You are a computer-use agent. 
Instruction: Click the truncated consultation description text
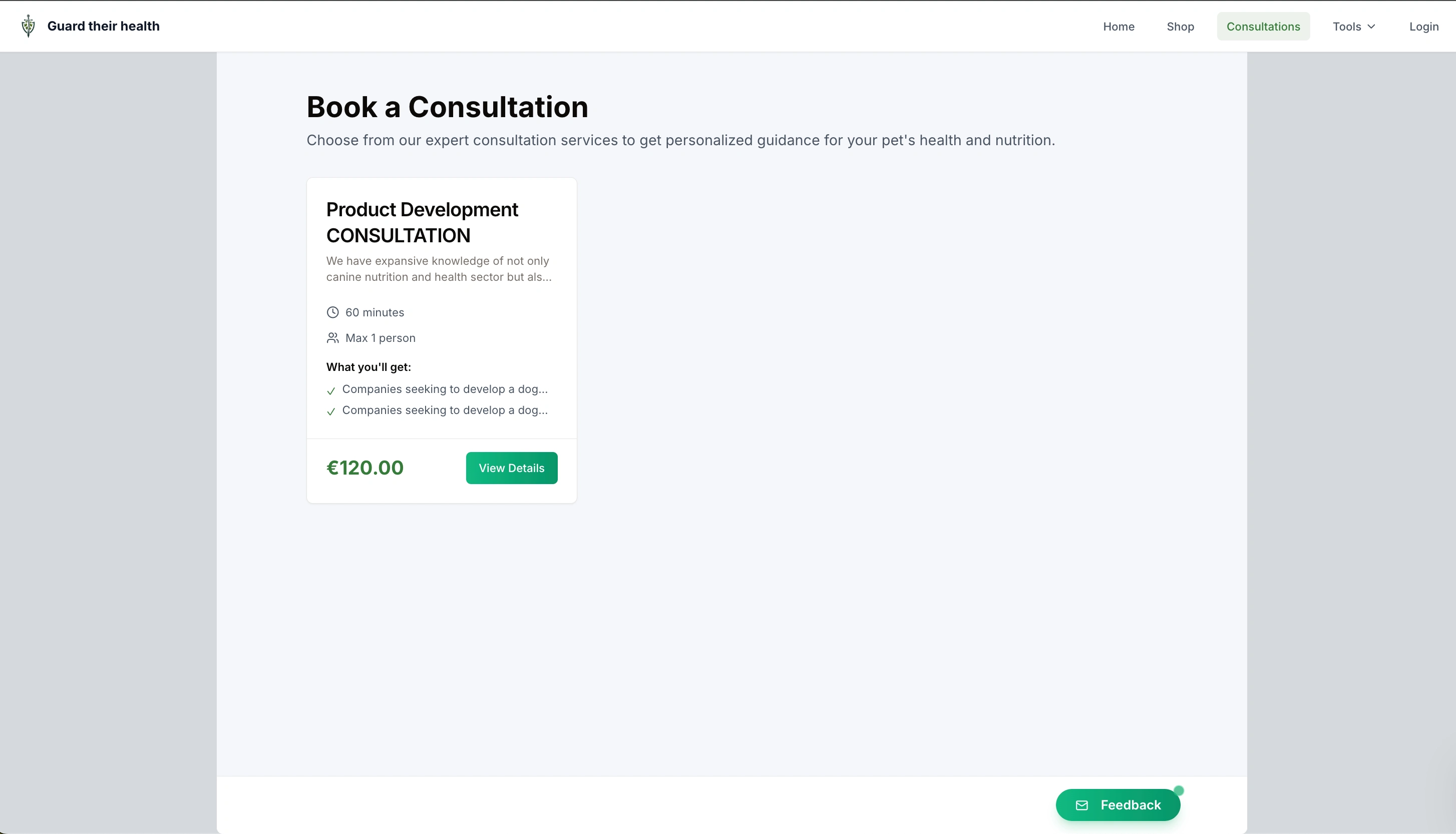(439, 269)
